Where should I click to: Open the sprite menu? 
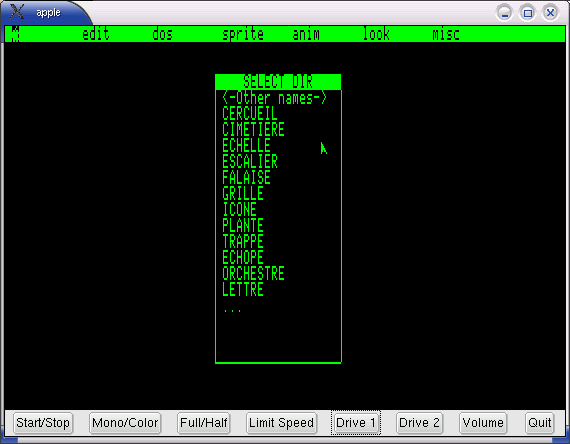tap(243, 34)
